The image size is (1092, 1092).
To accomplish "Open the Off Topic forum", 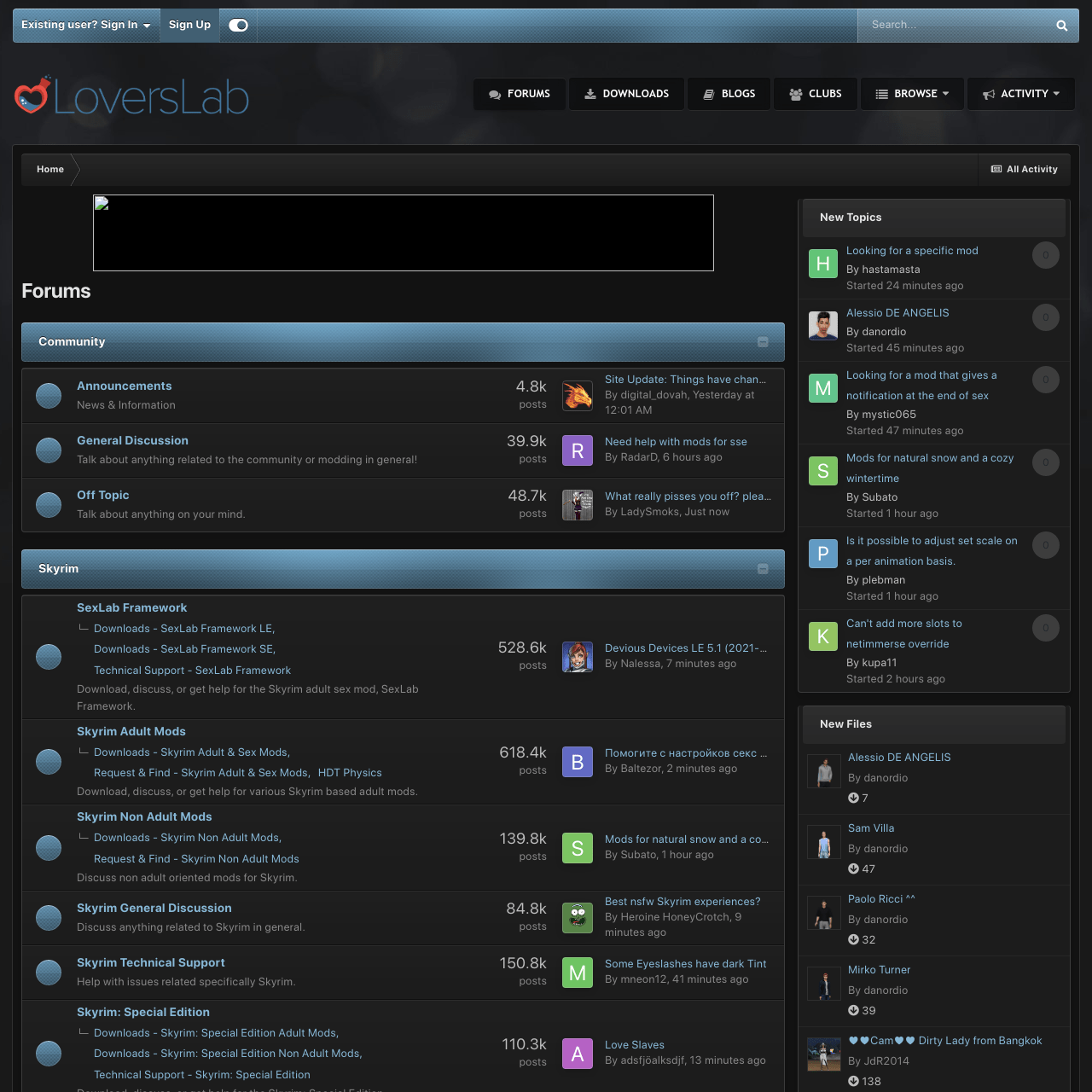I will [103, 496].
